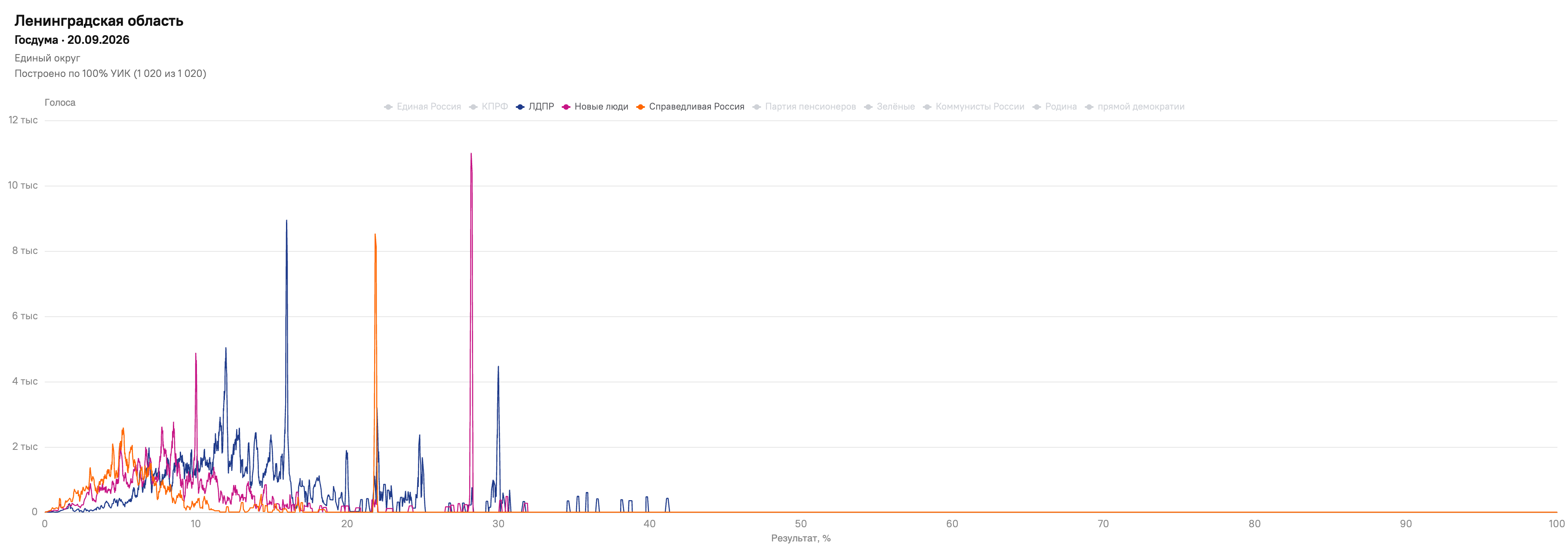Click the grey прямой демократии legend marker
The width and height of the screenshot is (1568, 550).
1090,107
